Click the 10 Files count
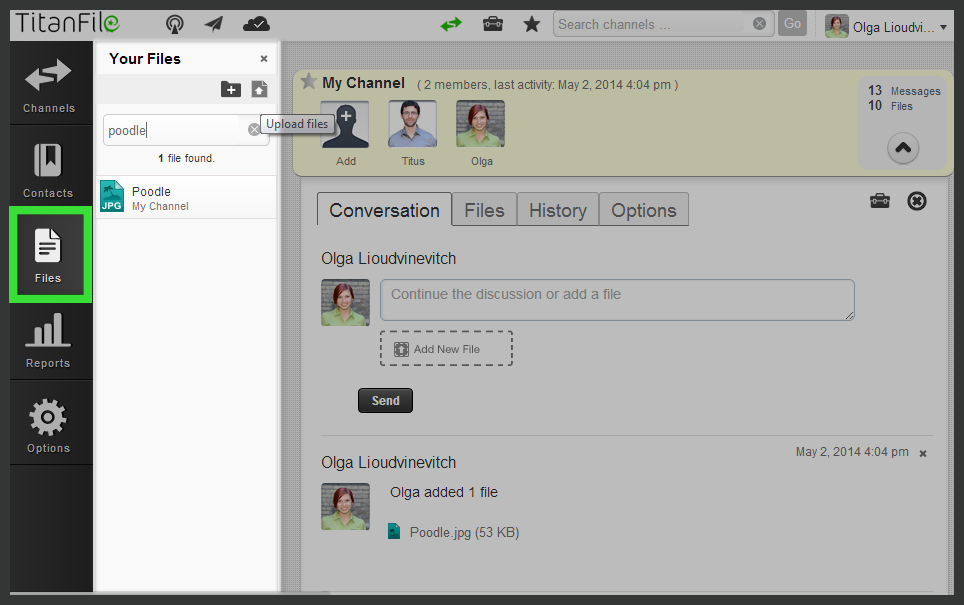This screenshot has width=964, height=605. [890, 106]
